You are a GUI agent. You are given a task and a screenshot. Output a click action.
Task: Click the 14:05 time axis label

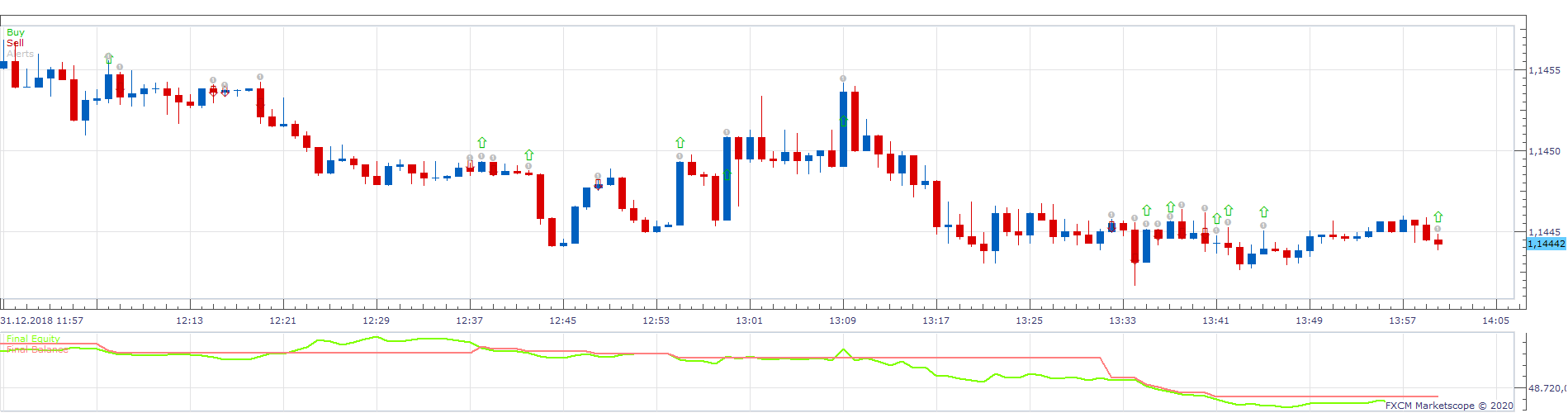1496,320
